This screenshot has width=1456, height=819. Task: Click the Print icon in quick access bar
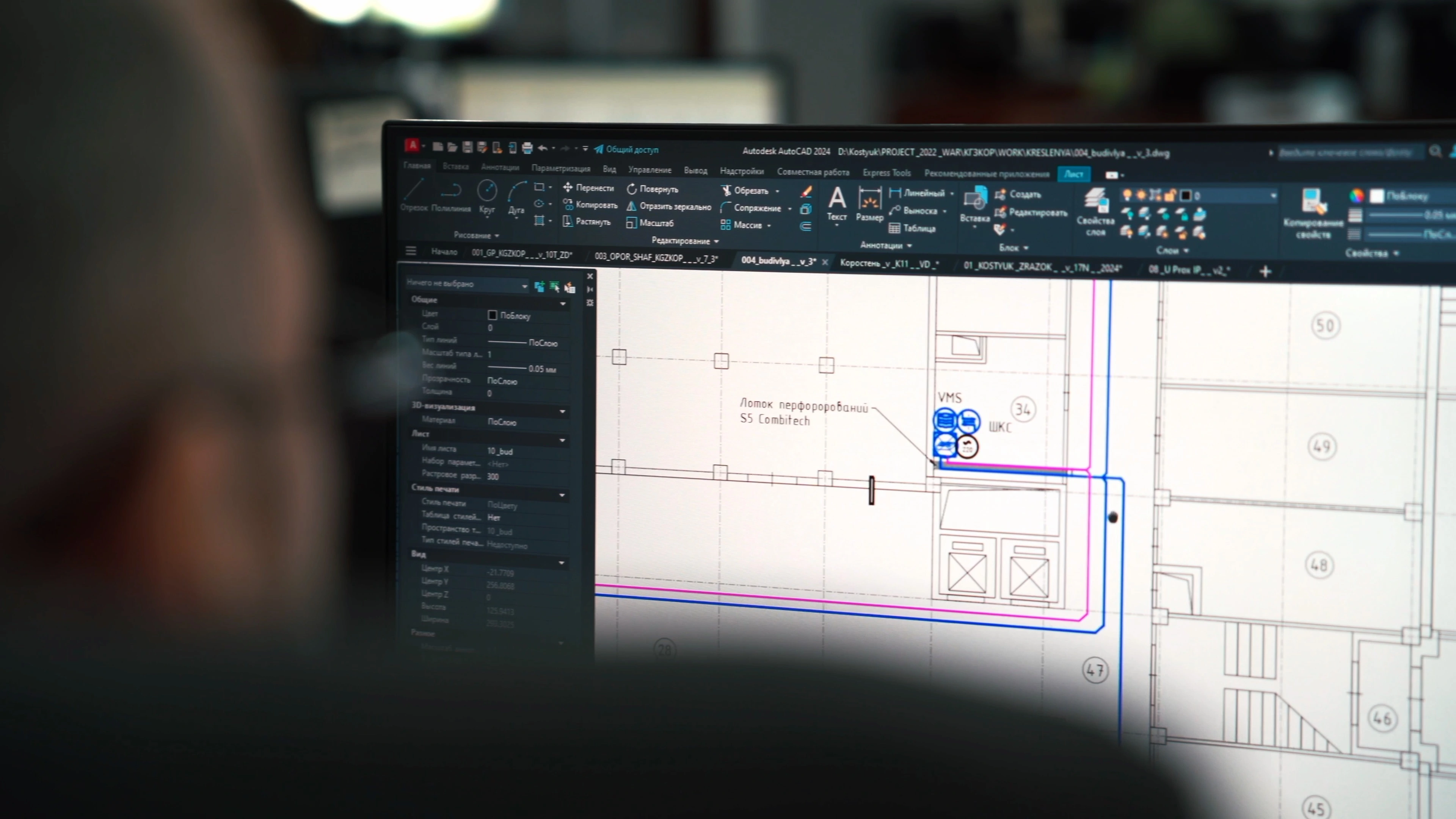(527, 148)
